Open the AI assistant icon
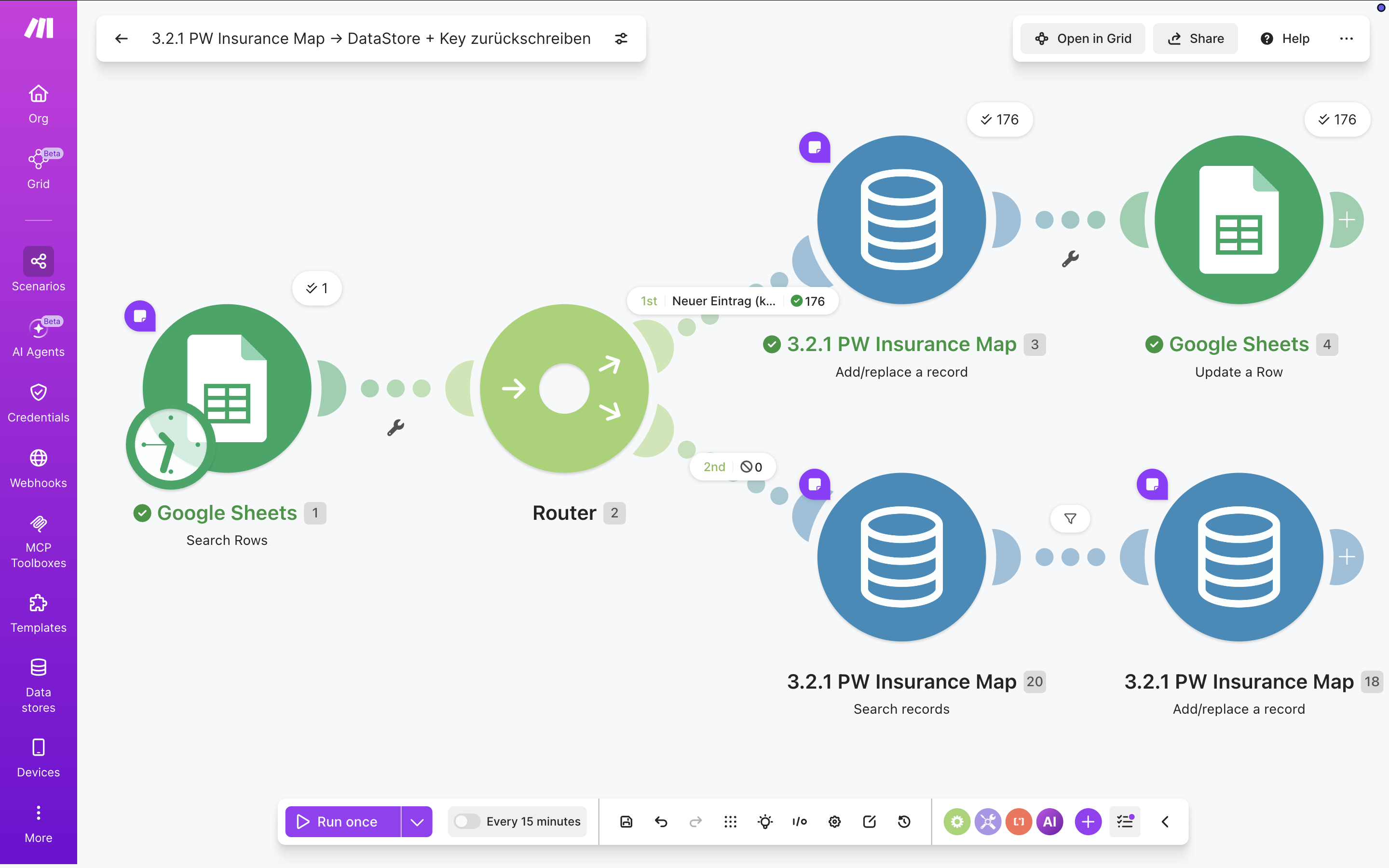Screen dimensions: 1389x868 (1050, 822)
